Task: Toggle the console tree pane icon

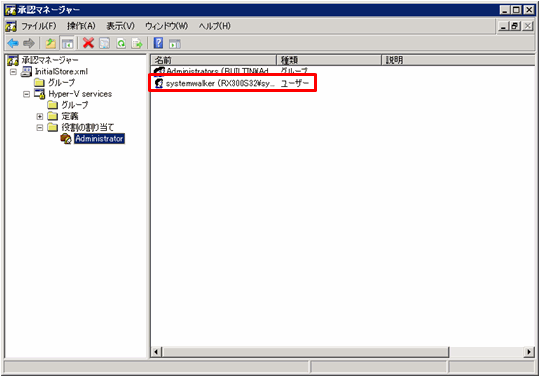Action: 68,43
